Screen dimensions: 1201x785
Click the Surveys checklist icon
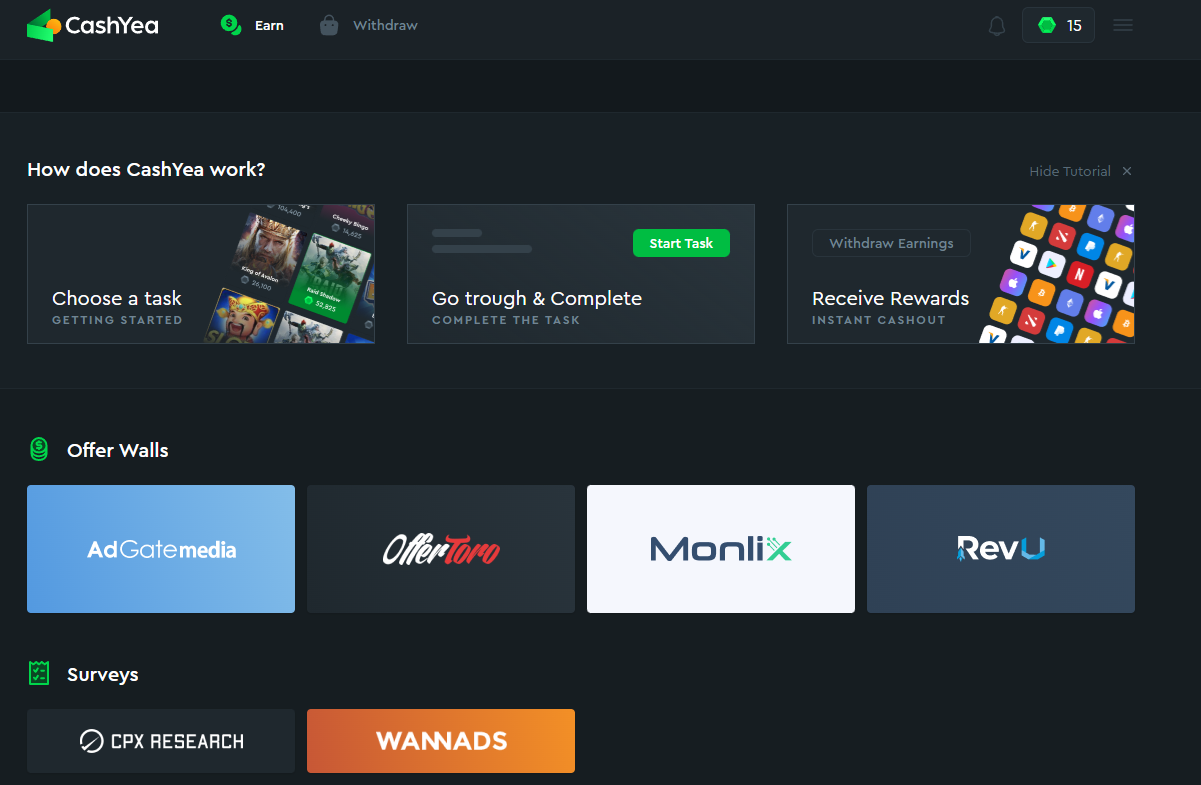(x=39, y=673)
